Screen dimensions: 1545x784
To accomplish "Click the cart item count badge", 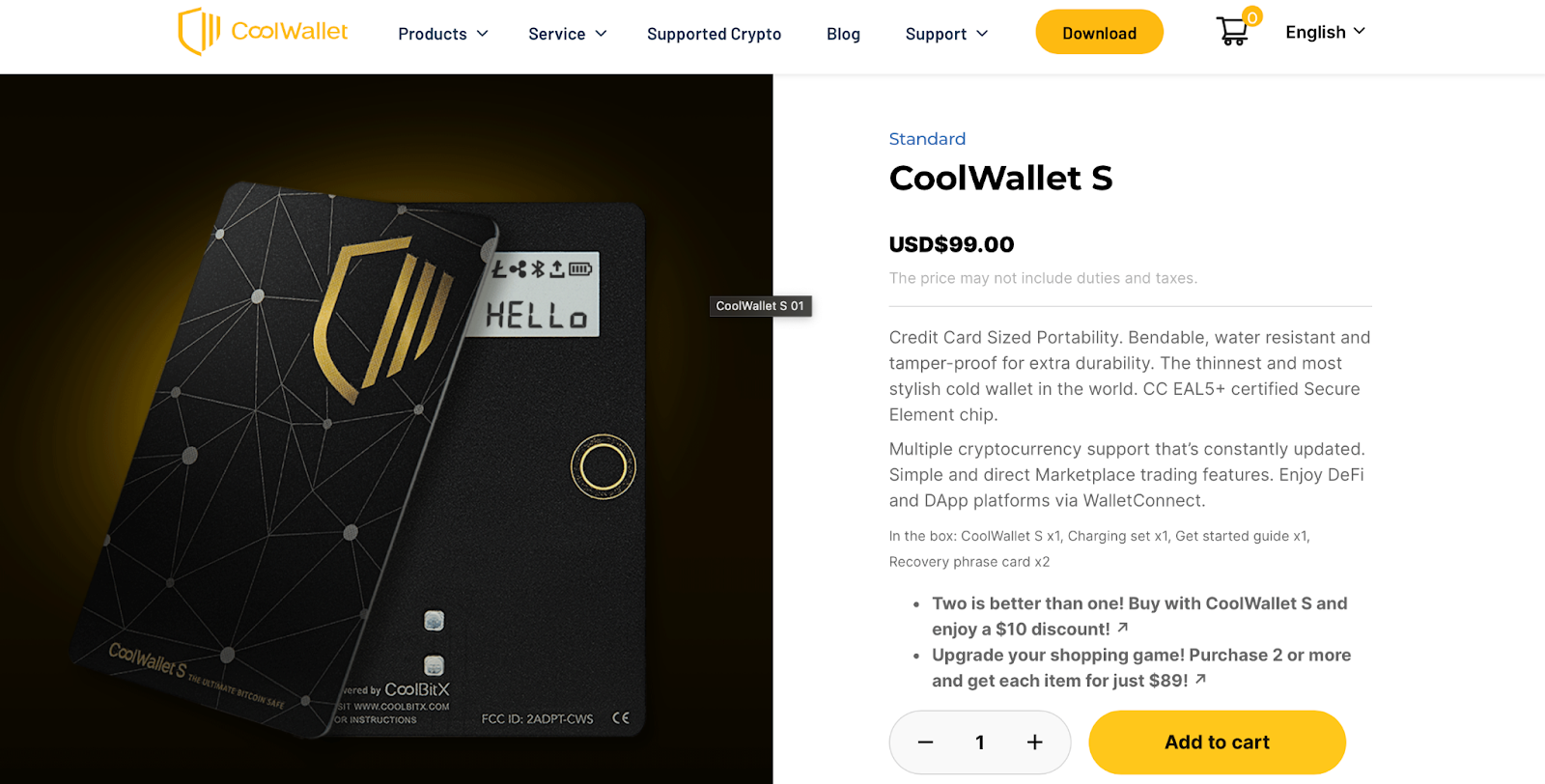I will 1252,16.
